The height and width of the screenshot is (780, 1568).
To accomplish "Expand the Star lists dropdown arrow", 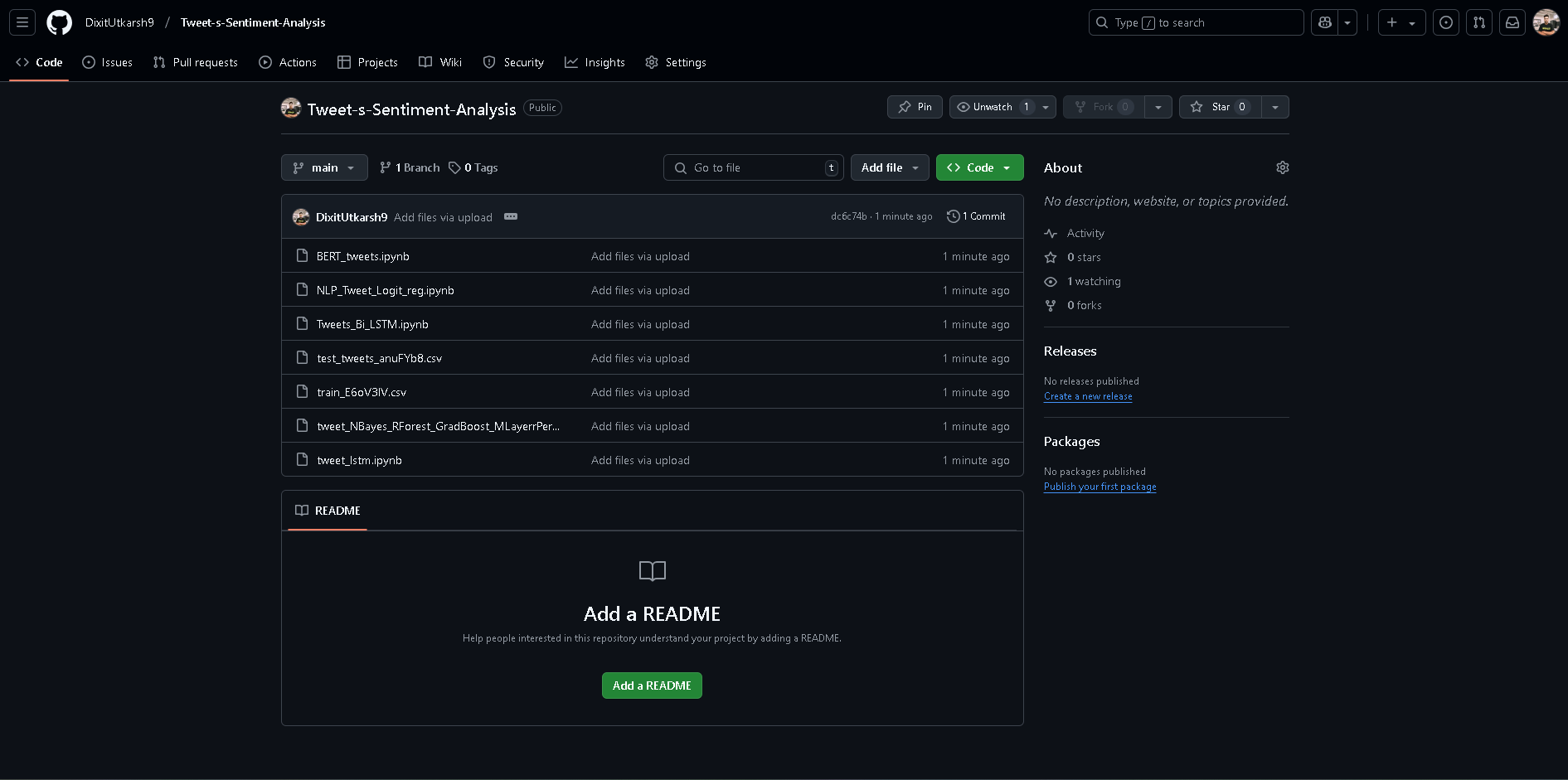I will 1275,107.
